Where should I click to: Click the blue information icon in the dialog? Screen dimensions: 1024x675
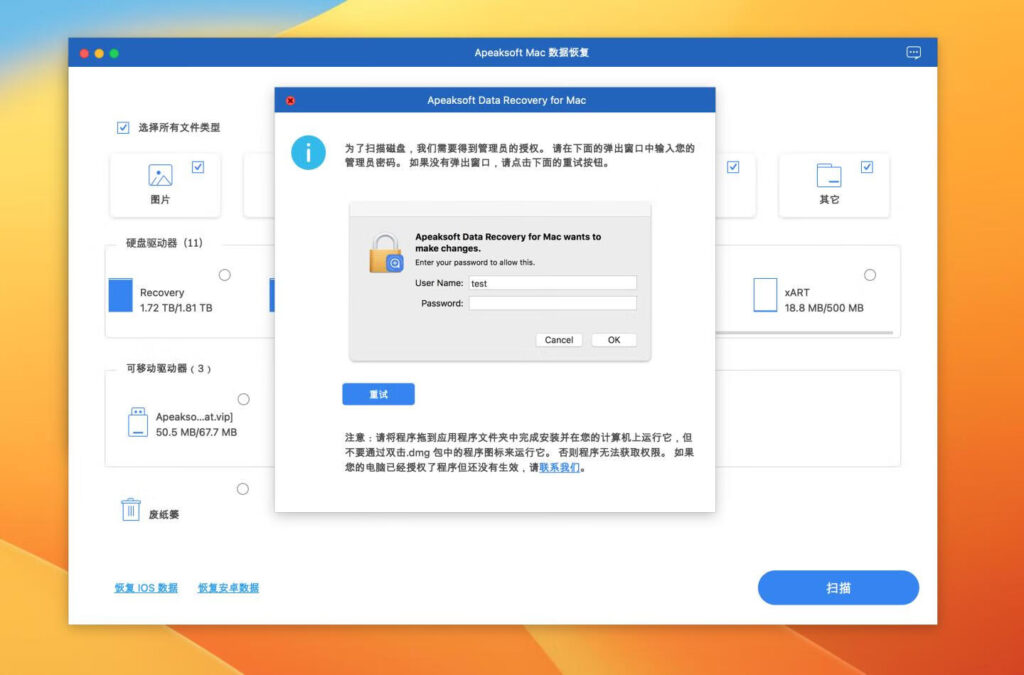coord(309,153)
